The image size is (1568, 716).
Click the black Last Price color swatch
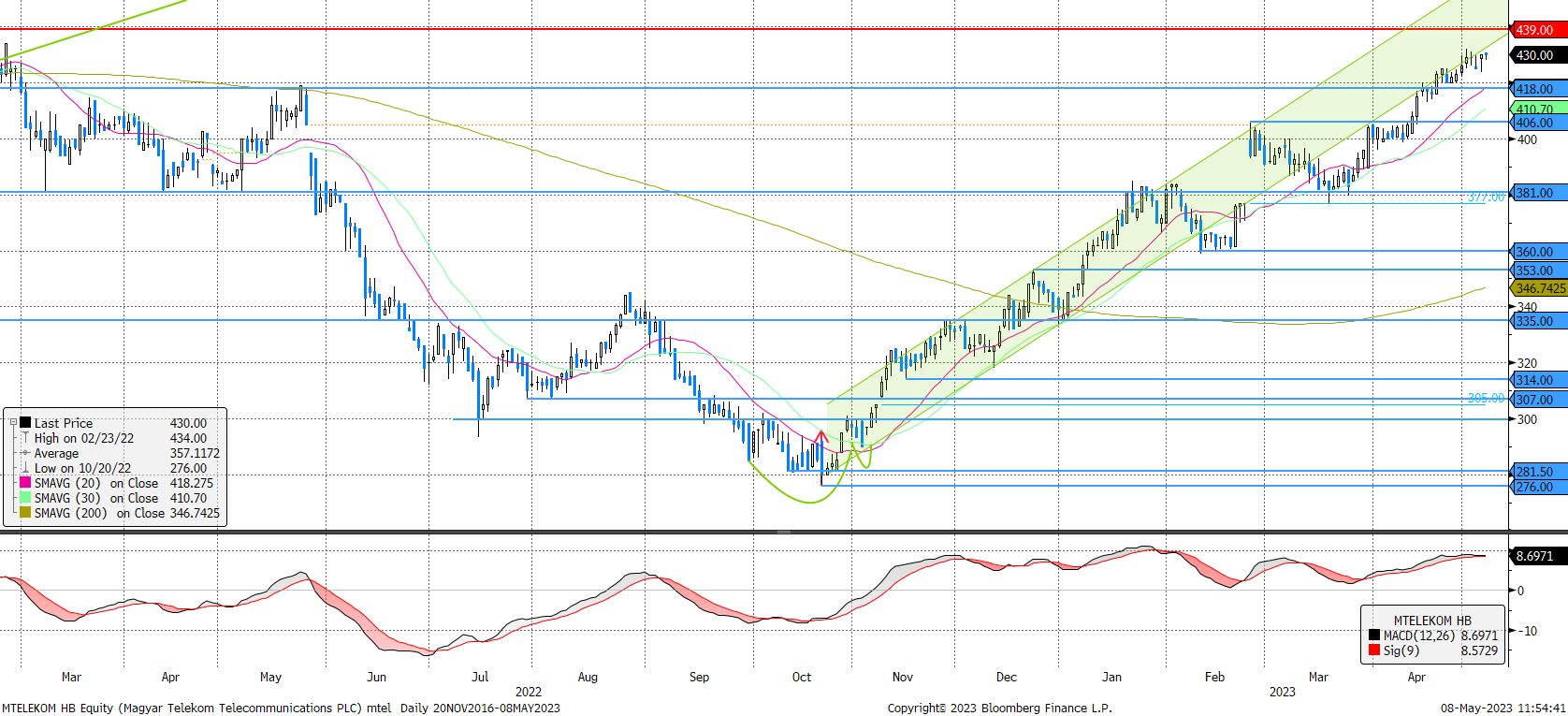tap(25, 423)
